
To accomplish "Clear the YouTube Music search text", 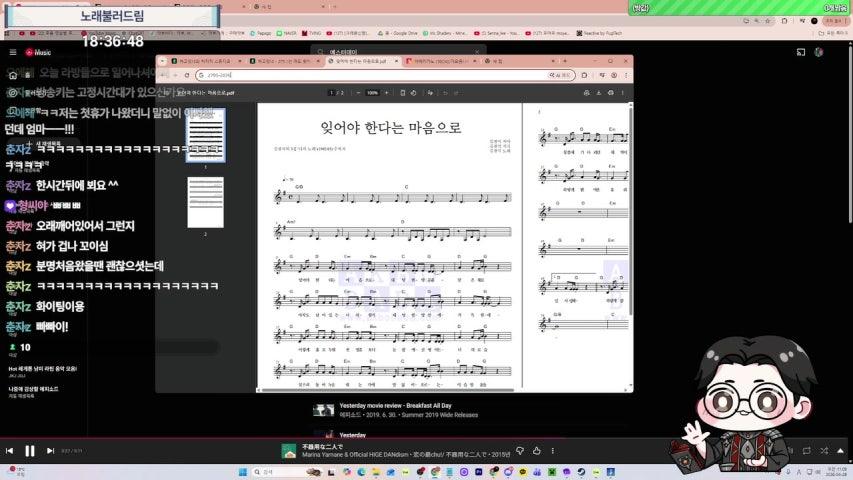I will (477, 52).
